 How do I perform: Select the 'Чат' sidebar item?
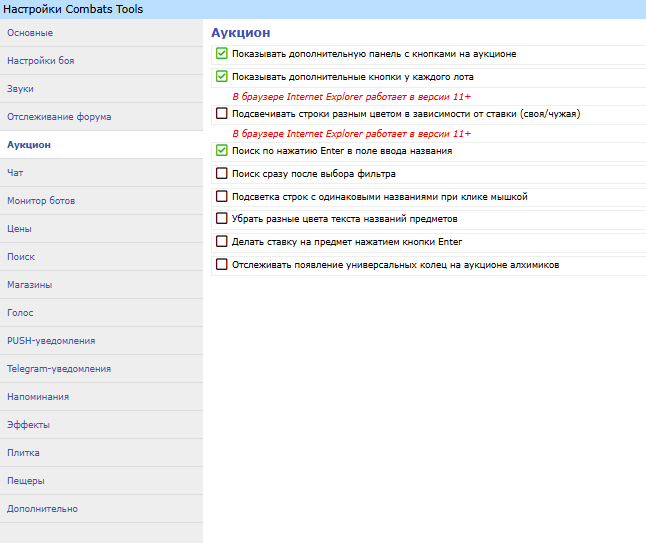click(15, 173)
